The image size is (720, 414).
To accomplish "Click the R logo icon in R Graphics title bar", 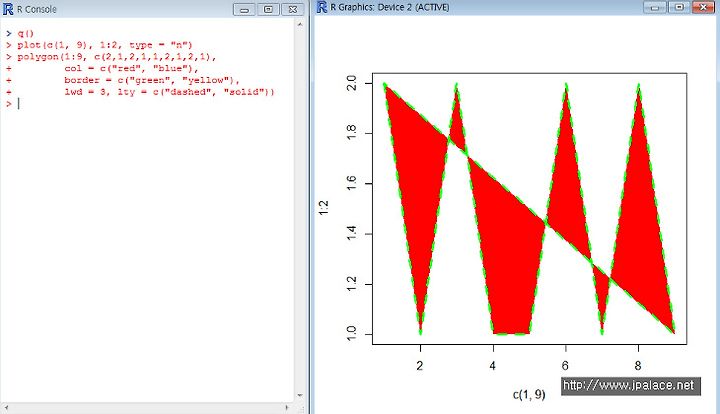I will (322, 7).
